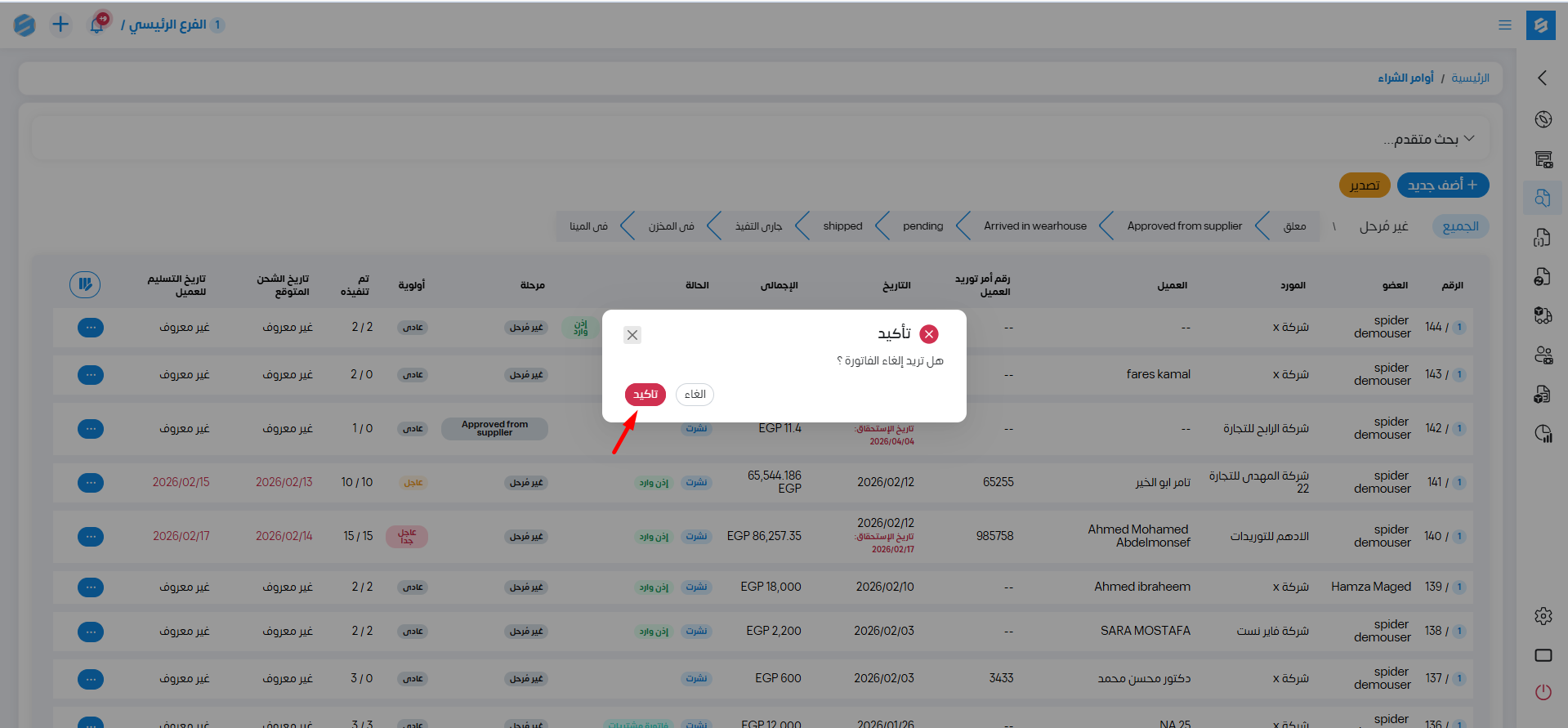This screenshot has height=728, width=1568.
Task: Open the compass dashboard sidebar icon
Action: click(1543, 119)
